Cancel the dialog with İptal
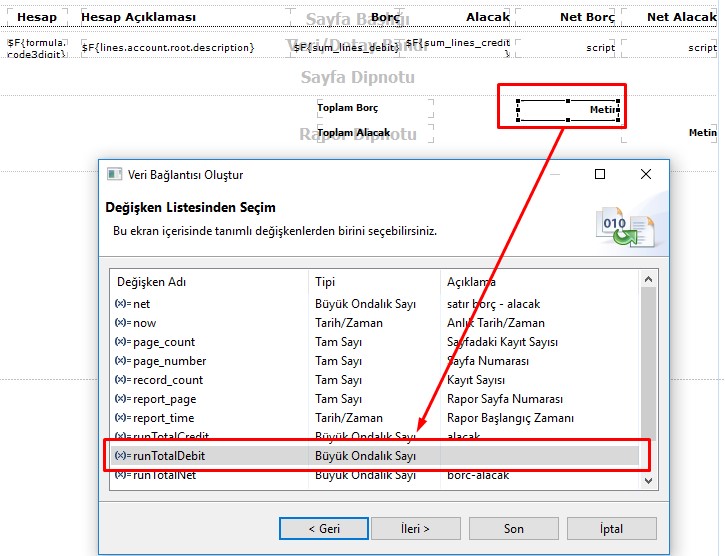 click(x=610, y=528)
